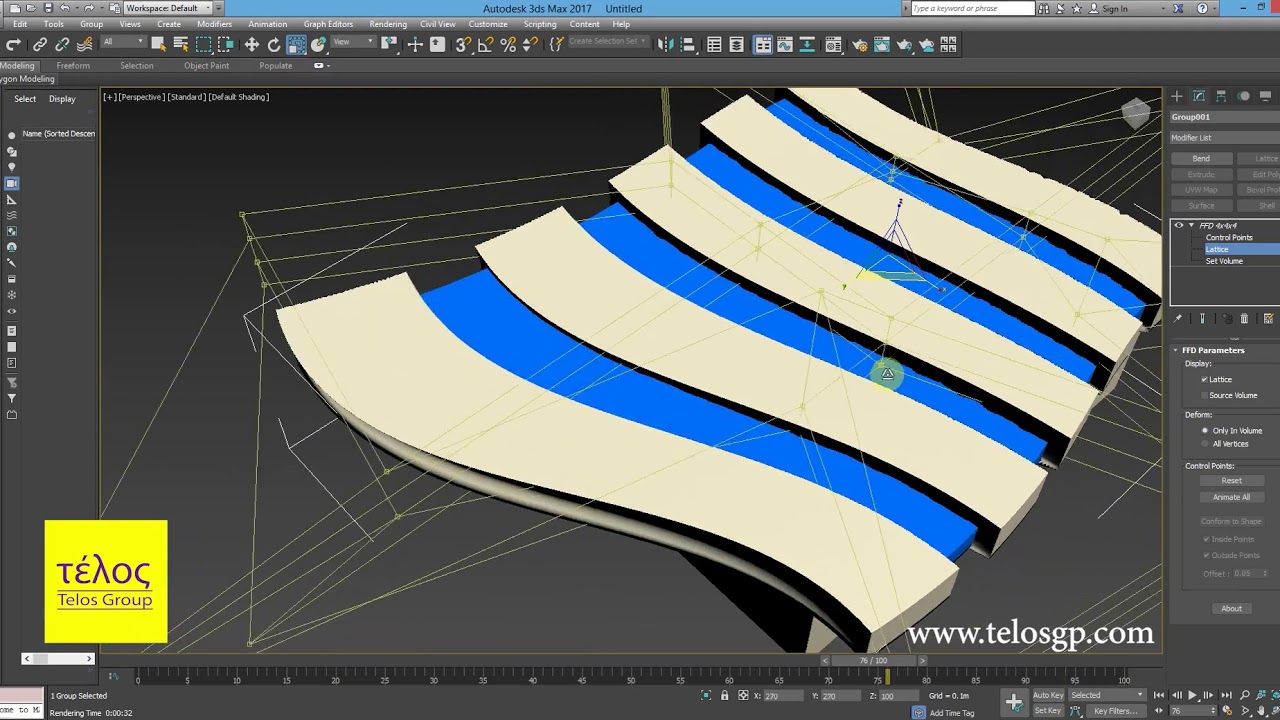Click the time slider showing 76 / 100
The image size is (1280, 720).
pyautogui.click(x=873, y=661)
